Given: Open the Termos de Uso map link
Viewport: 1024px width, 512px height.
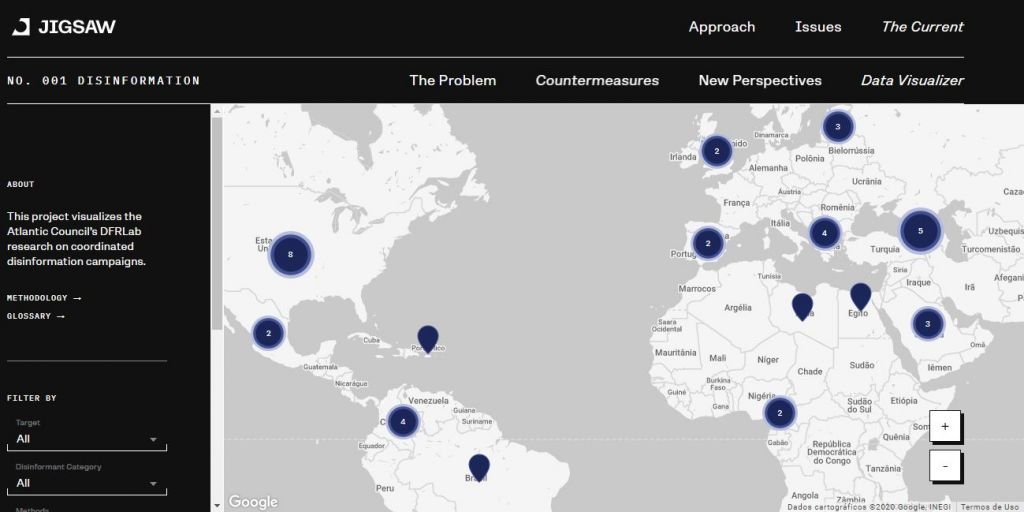Looking at the screenshot, I should click(991, 507).
